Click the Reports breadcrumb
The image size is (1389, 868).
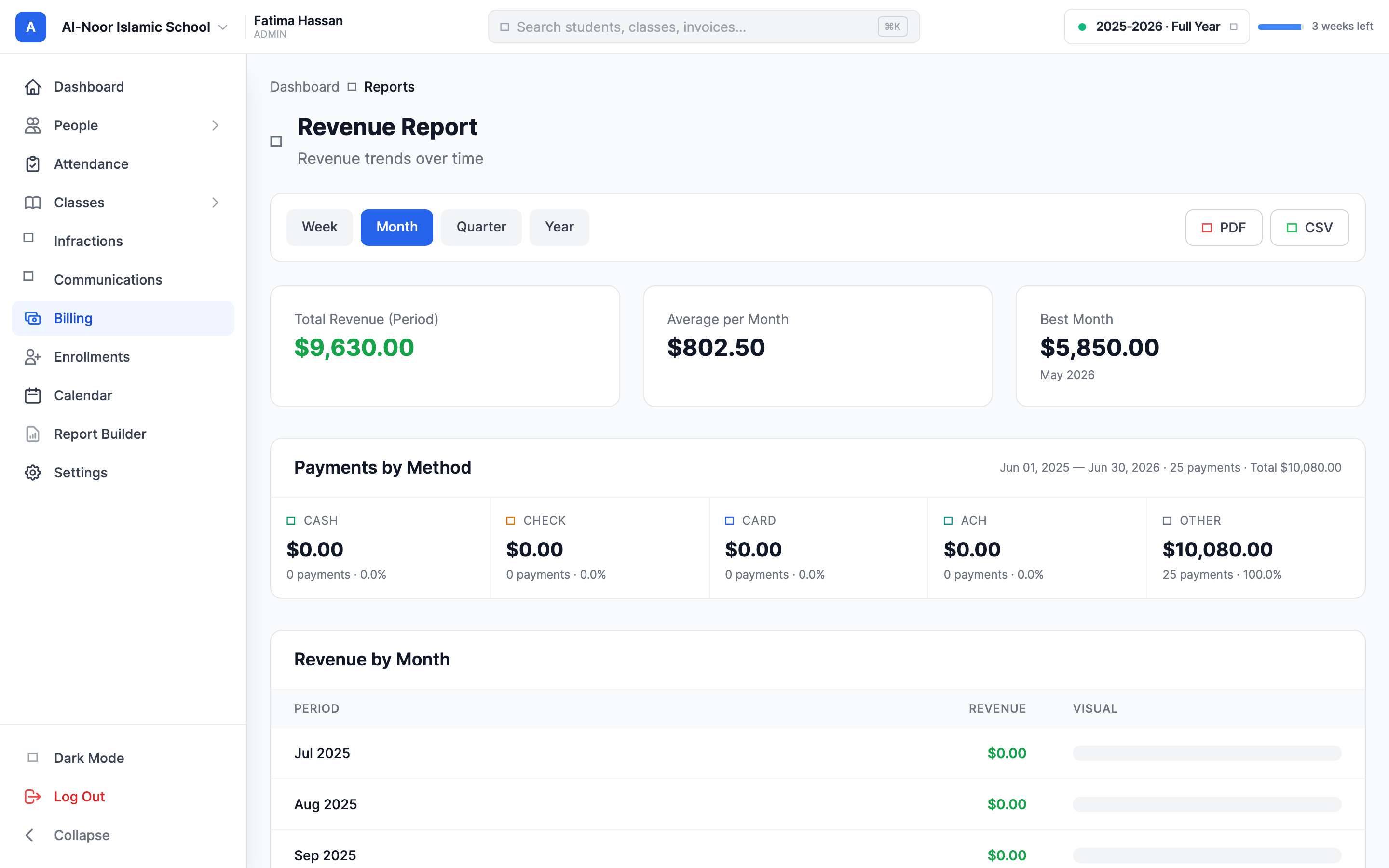pyautogui.click(x=389, y=87)
